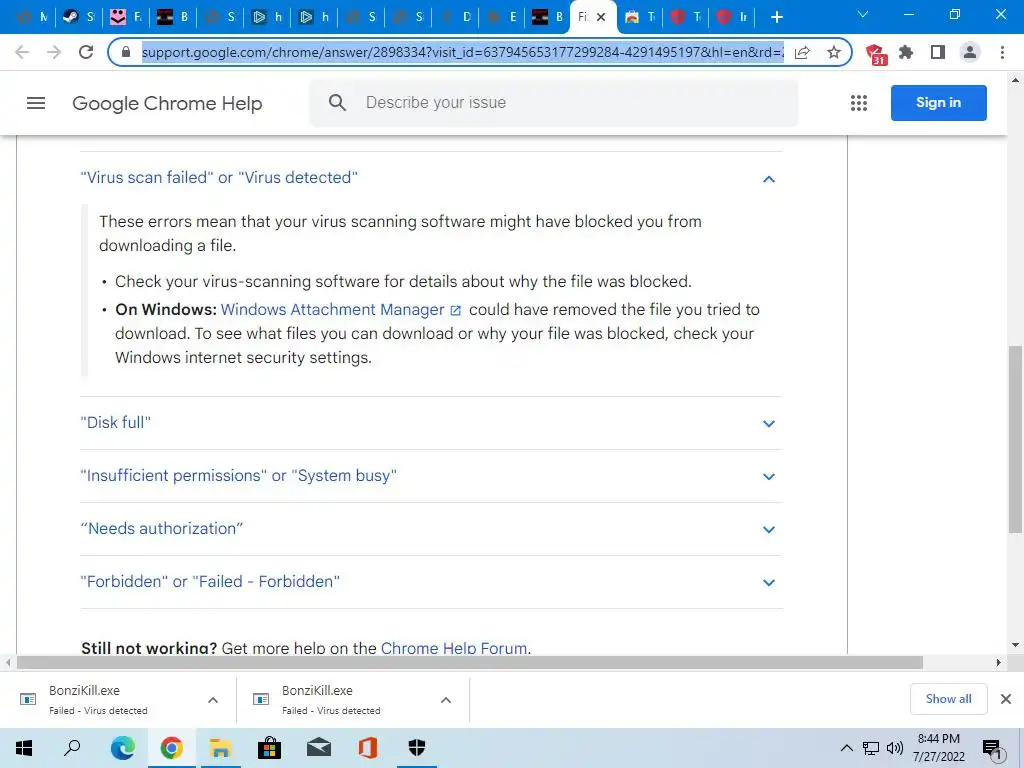Viewport: 1024px width, 768px height.
Task: Open Chrome extensions puzzle menu
Action: (x=906, y=52)
